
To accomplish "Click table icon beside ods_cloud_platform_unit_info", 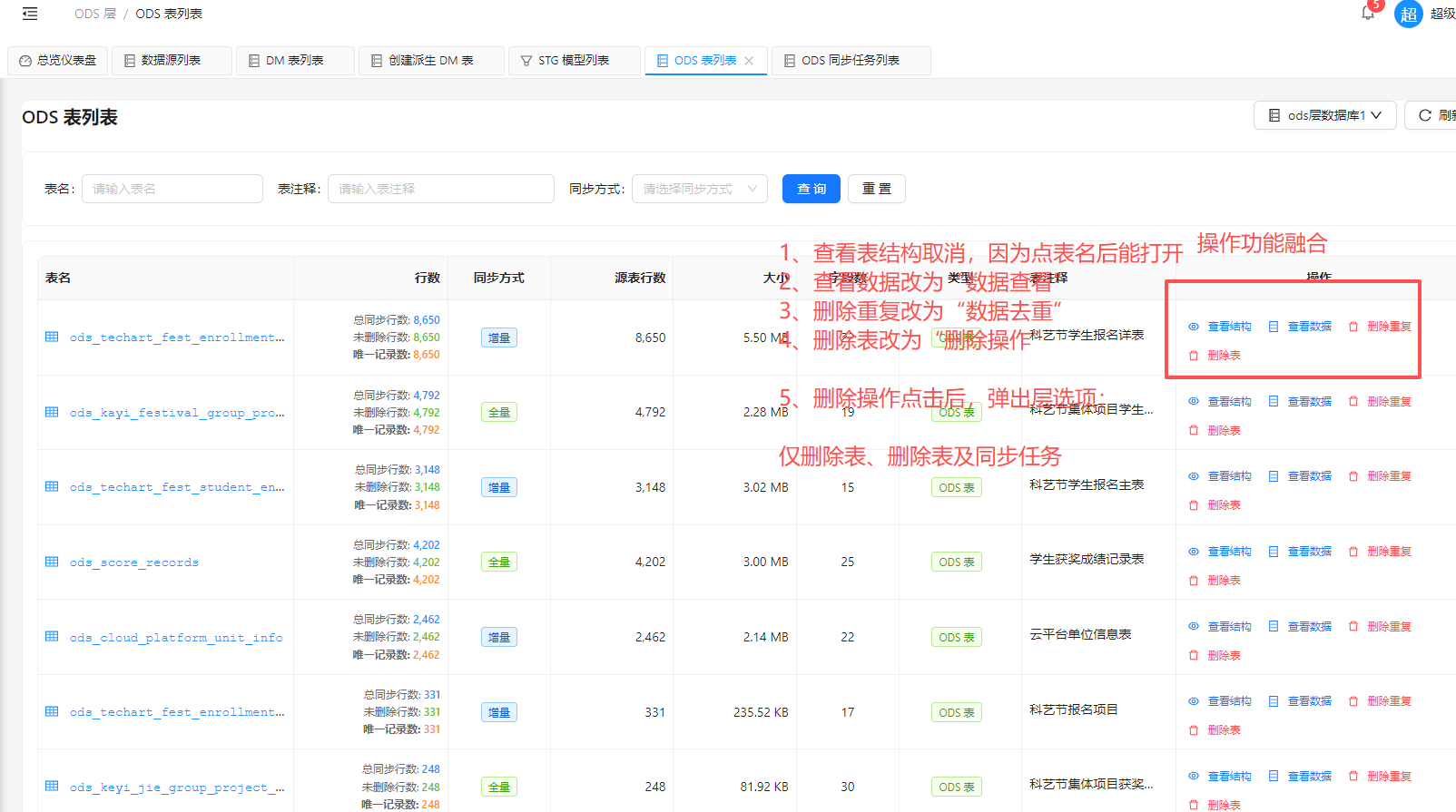I will point(52,637).
